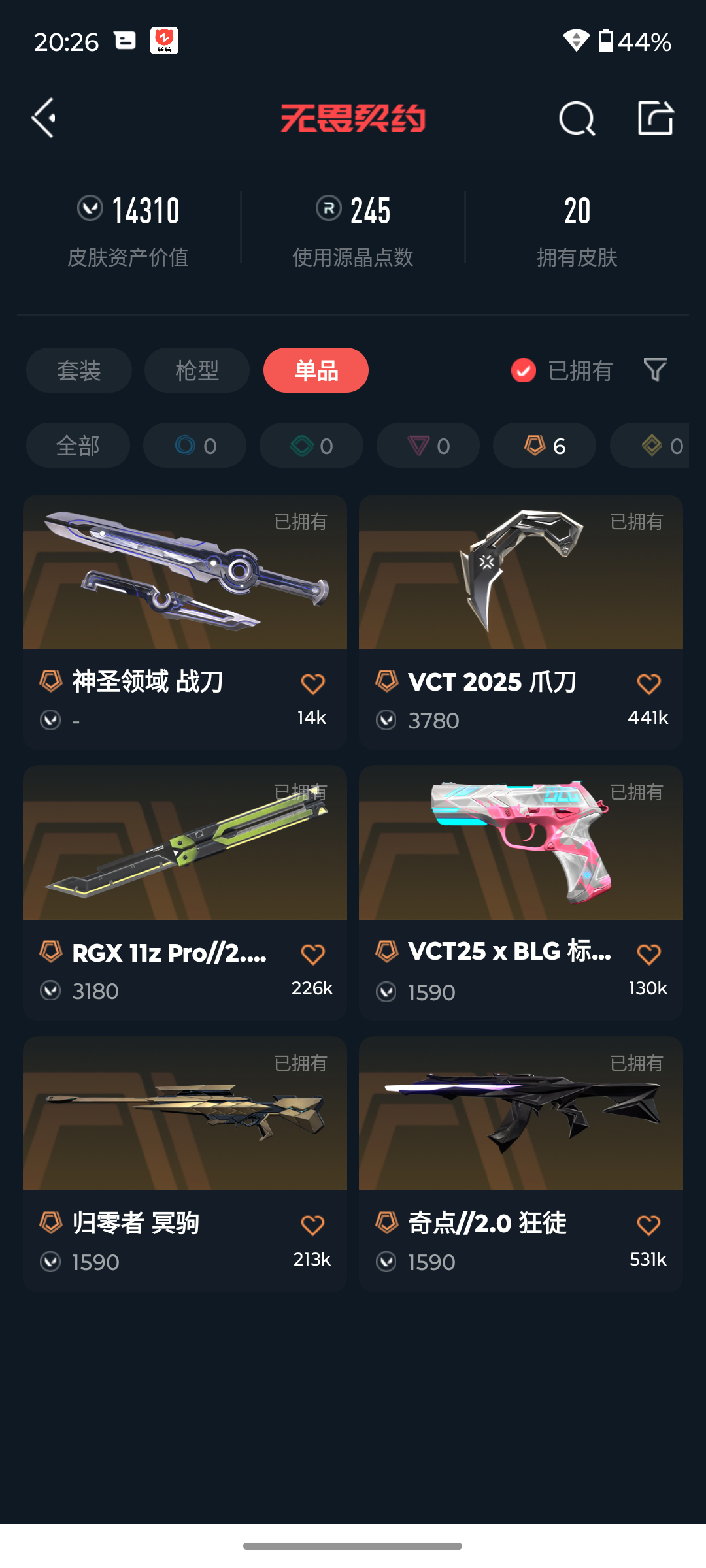Open the VCT 2025 爪刀 skin thumbnail
This screenshot has width=706, height=1568.
(521, 572)
